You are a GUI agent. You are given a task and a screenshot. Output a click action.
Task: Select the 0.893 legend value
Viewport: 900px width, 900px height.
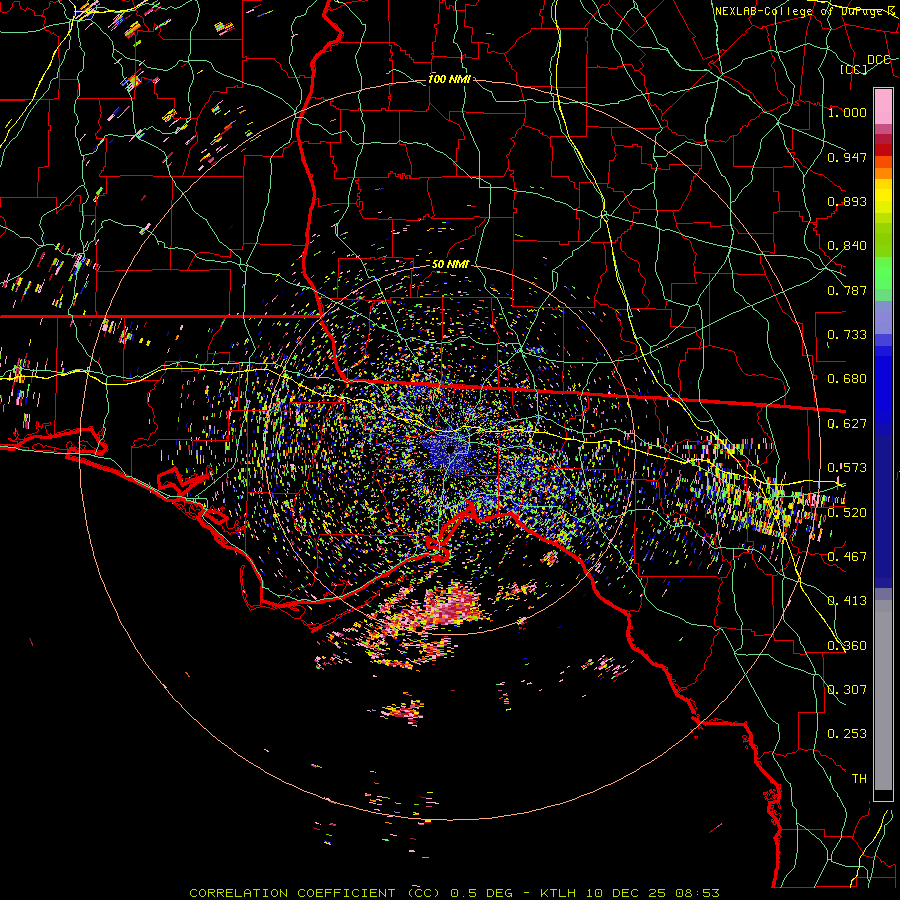[847, 201]
